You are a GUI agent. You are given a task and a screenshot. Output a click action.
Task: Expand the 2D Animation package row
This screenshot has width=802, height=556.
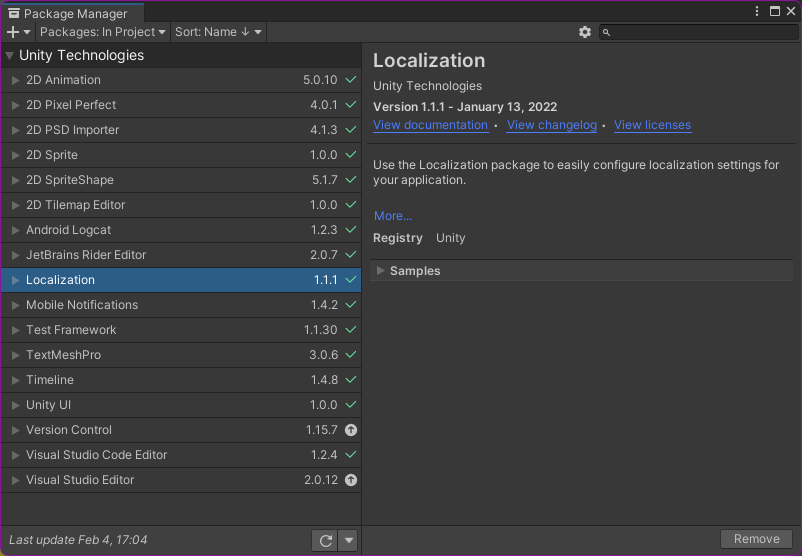pos(15,80)
